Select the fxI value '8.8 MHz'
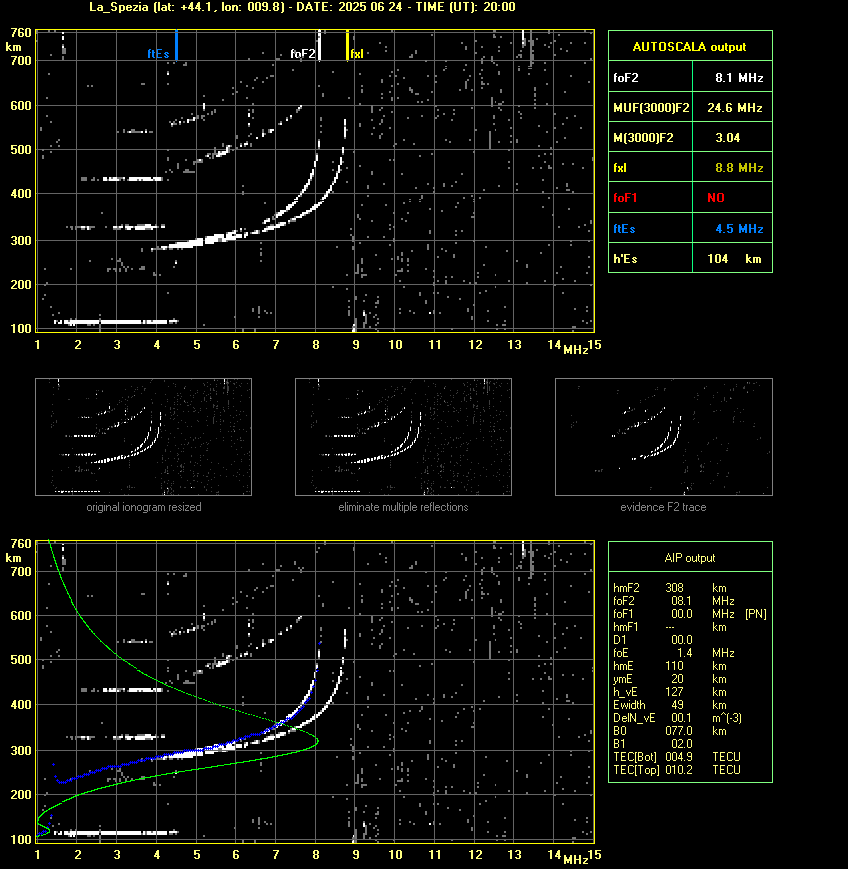Screen dimensions: 848x869 click(x=739, y=168)
